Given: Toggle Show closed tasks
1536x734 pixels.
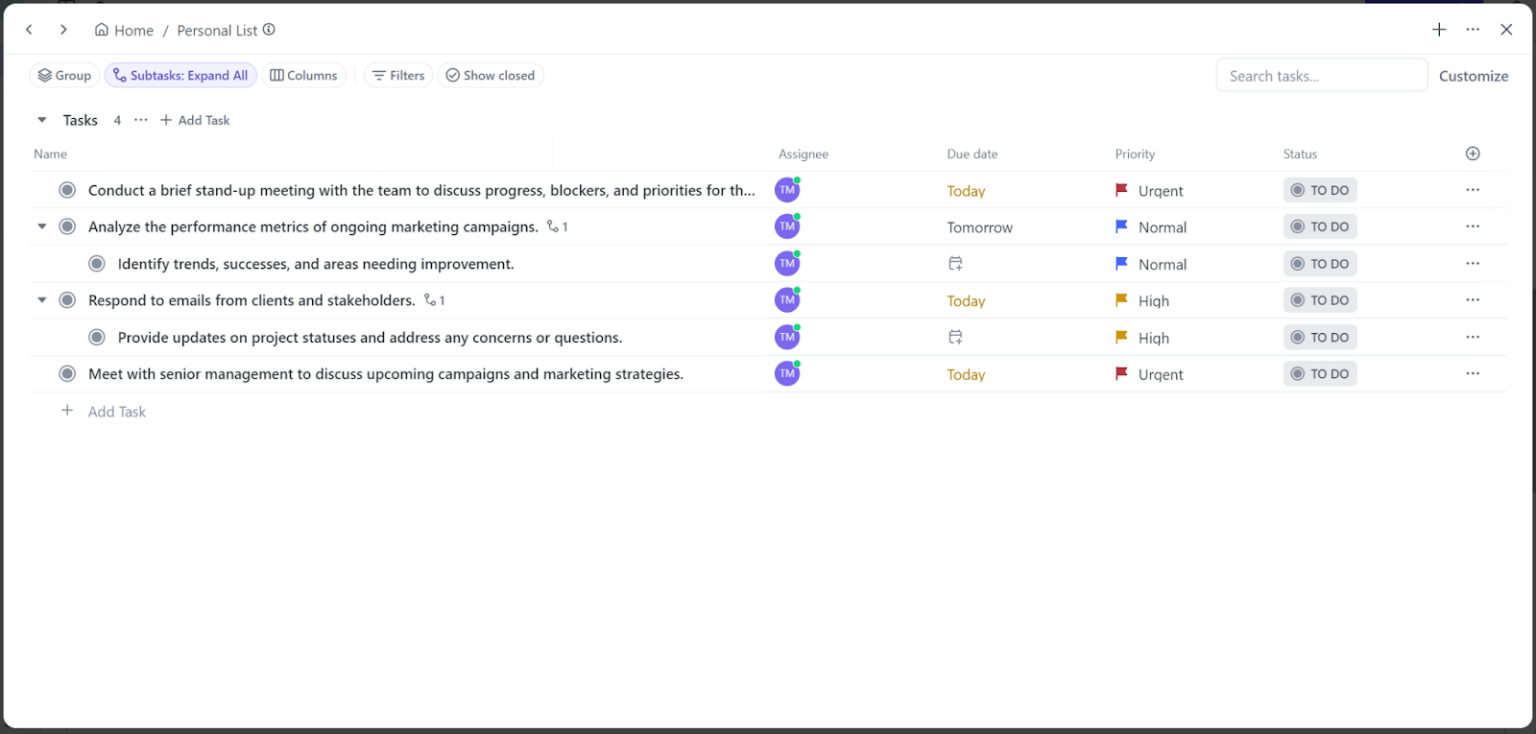Looking at the screenshot, I should point(490,74).
